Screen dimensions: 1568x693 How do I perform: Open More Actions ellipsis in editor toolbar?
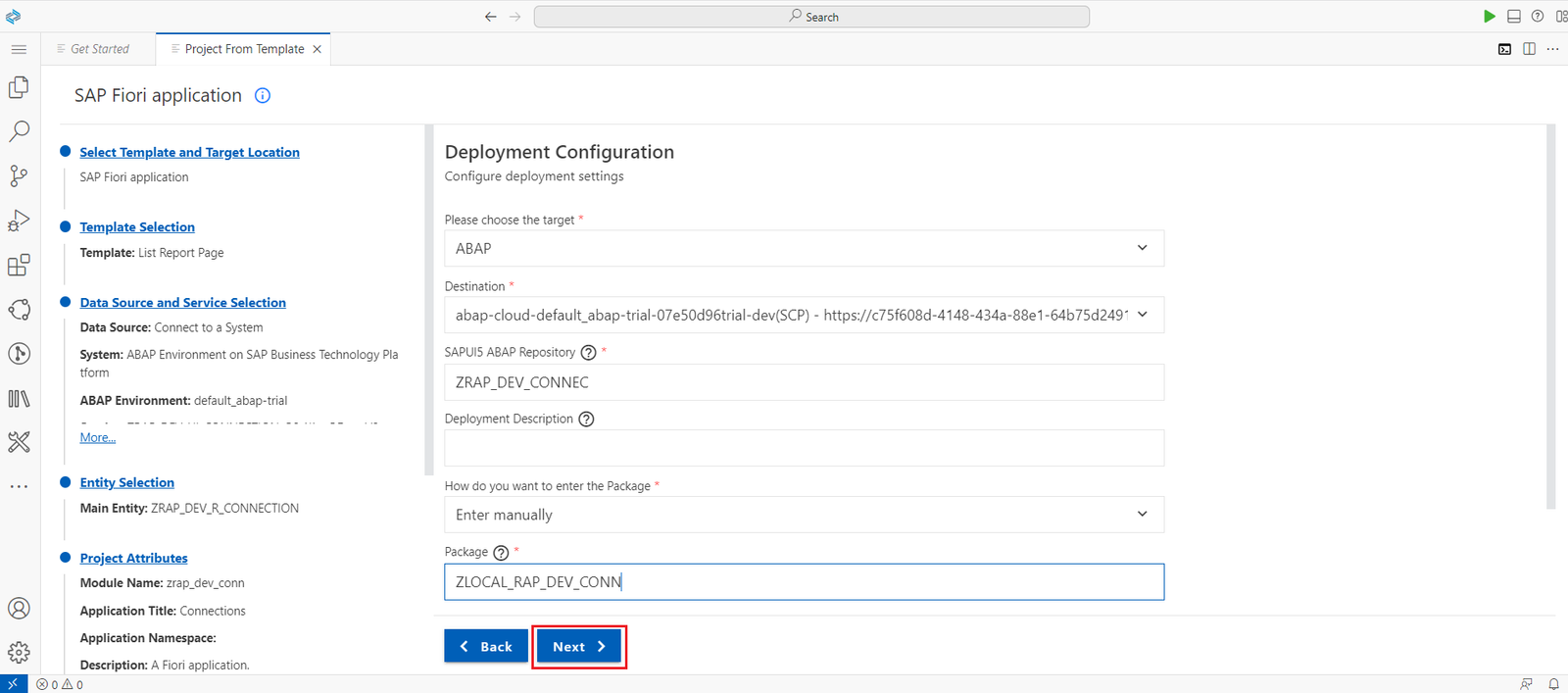pos(1553,49)
